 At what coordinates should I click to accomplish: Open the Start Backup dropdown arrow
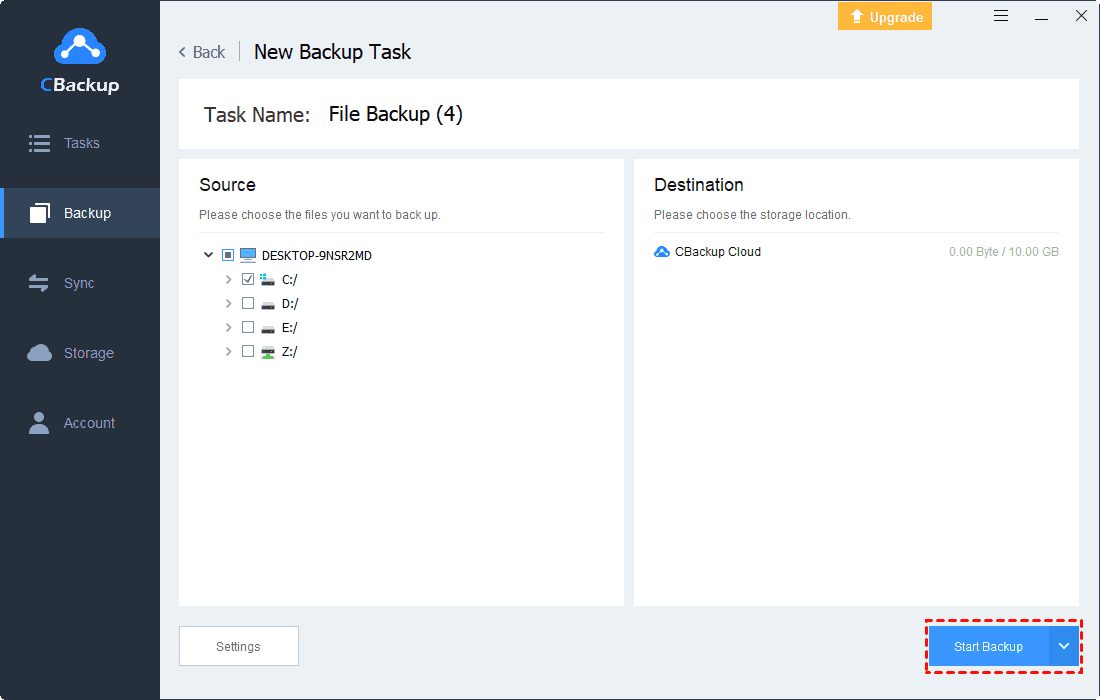[1064, 646]
